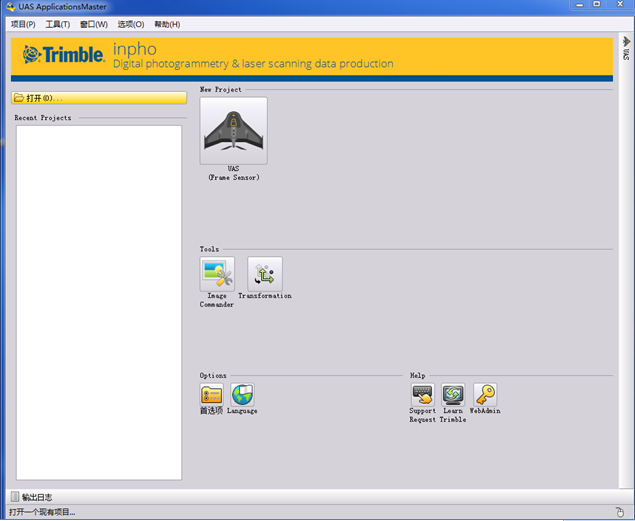Open Support Request keyboard icon
Screen dimensions: 635x521
(422, 395)
